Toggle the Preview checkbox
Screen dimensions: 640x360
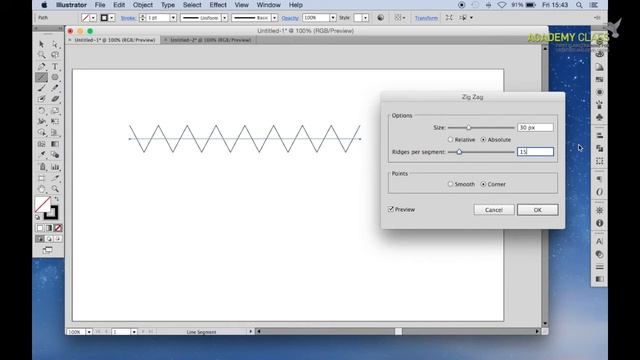point(391,209)
